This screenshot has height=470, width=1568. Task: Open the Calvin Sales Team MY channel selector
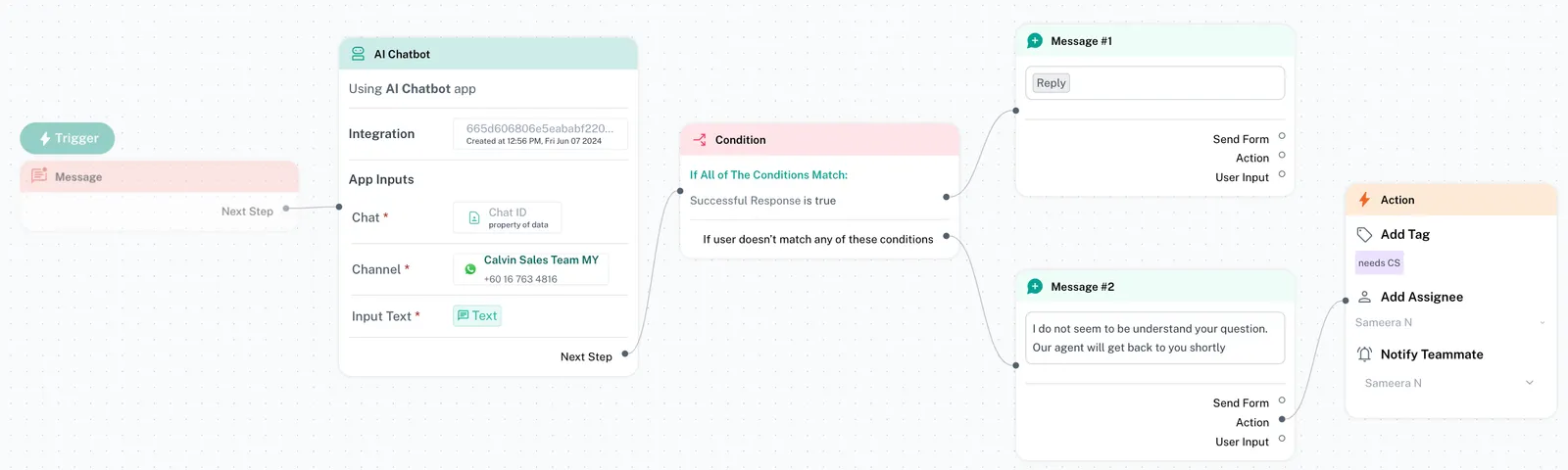(531, 269)
